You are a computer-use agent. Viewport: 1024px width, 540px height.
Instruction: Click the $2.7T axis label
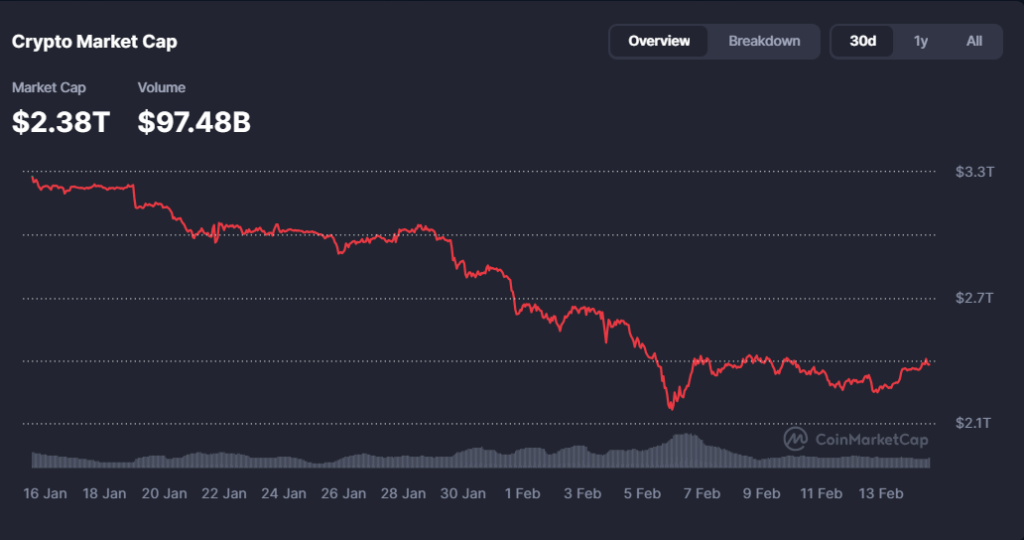973,298
